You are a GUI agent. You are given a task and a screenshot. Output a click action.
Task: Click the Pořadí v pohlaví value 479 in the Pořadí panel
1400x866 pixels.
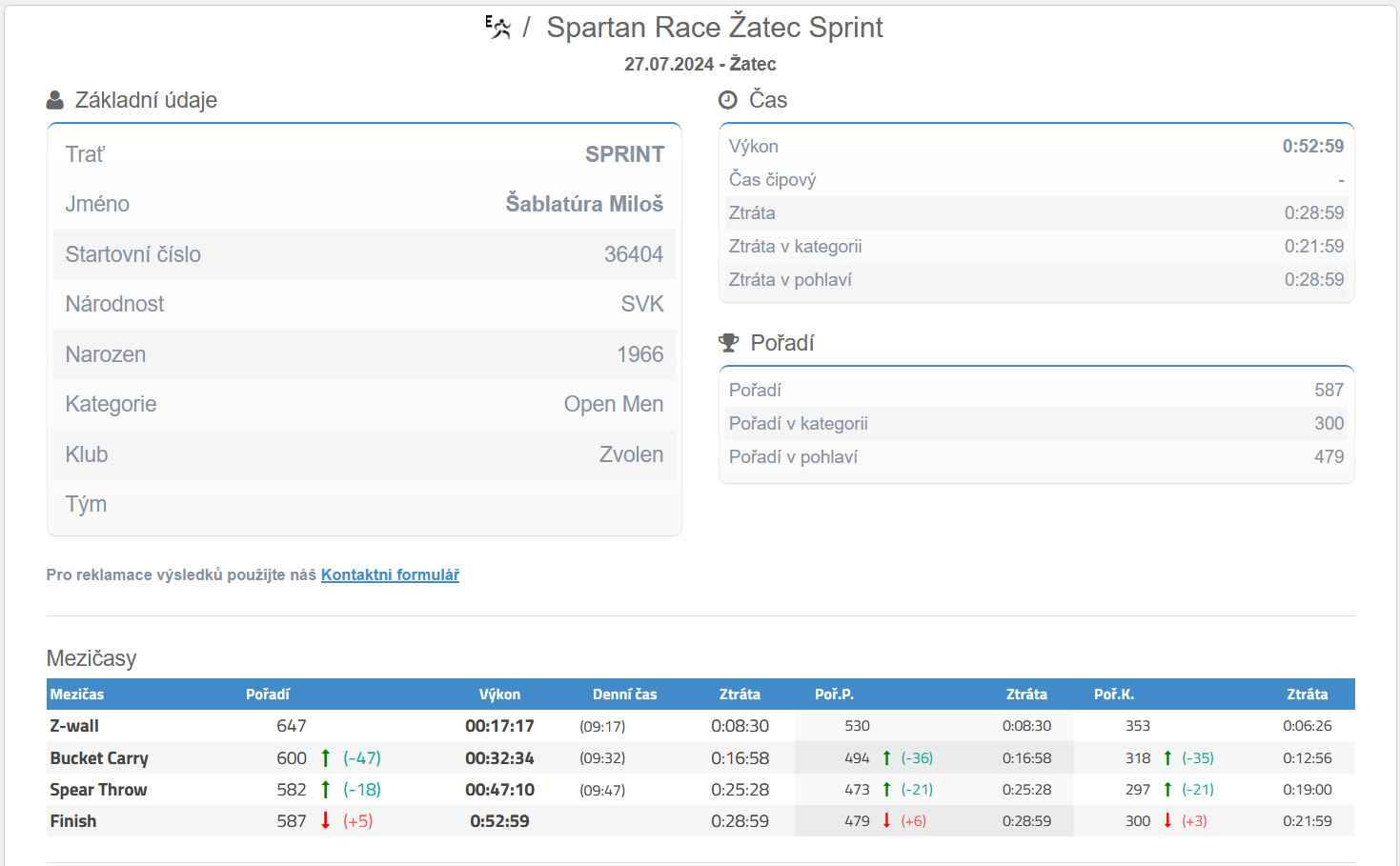(x=1329, y=456)
